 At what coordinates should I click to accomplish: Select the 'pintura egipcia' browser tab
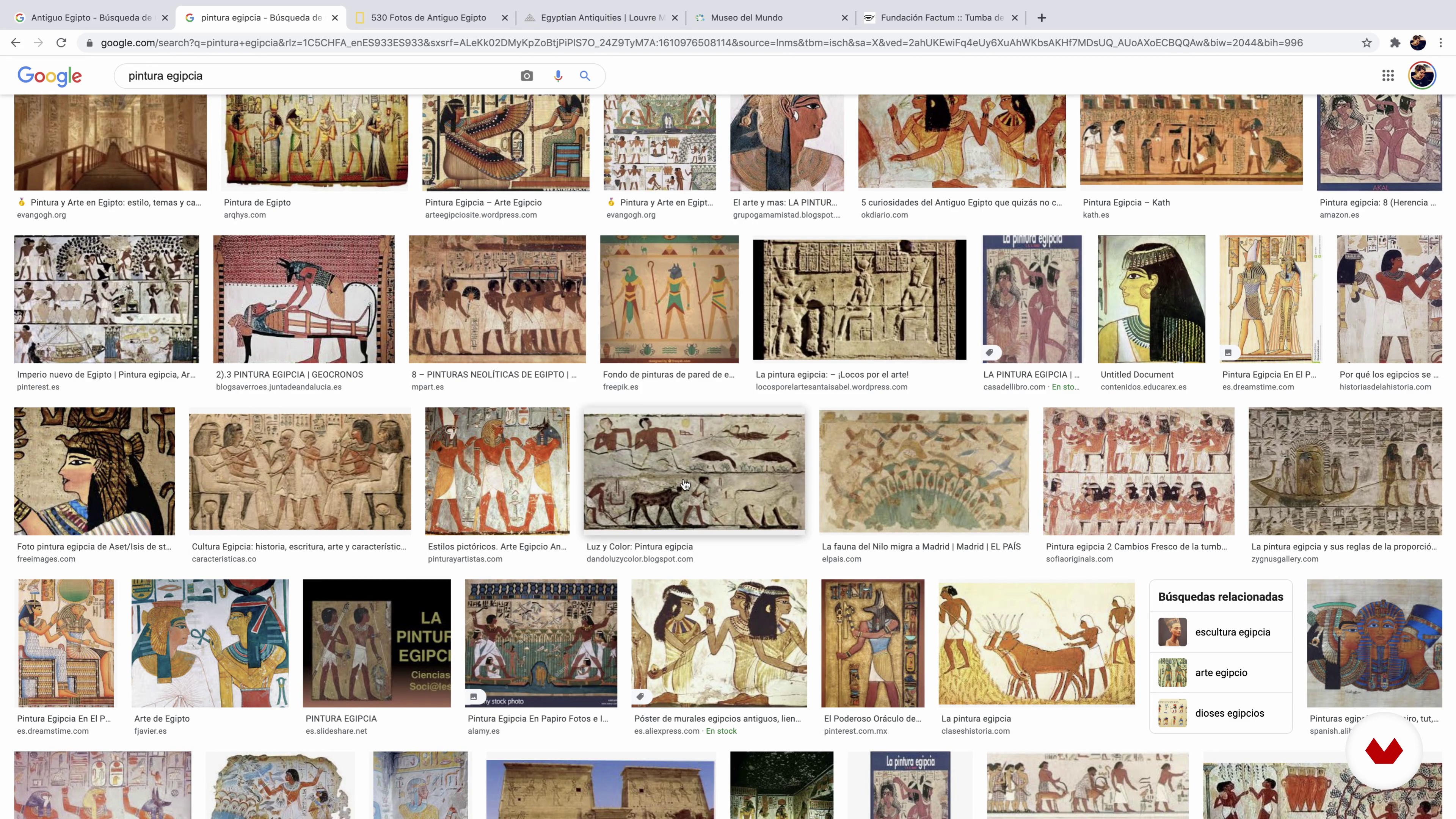[261, 17]
